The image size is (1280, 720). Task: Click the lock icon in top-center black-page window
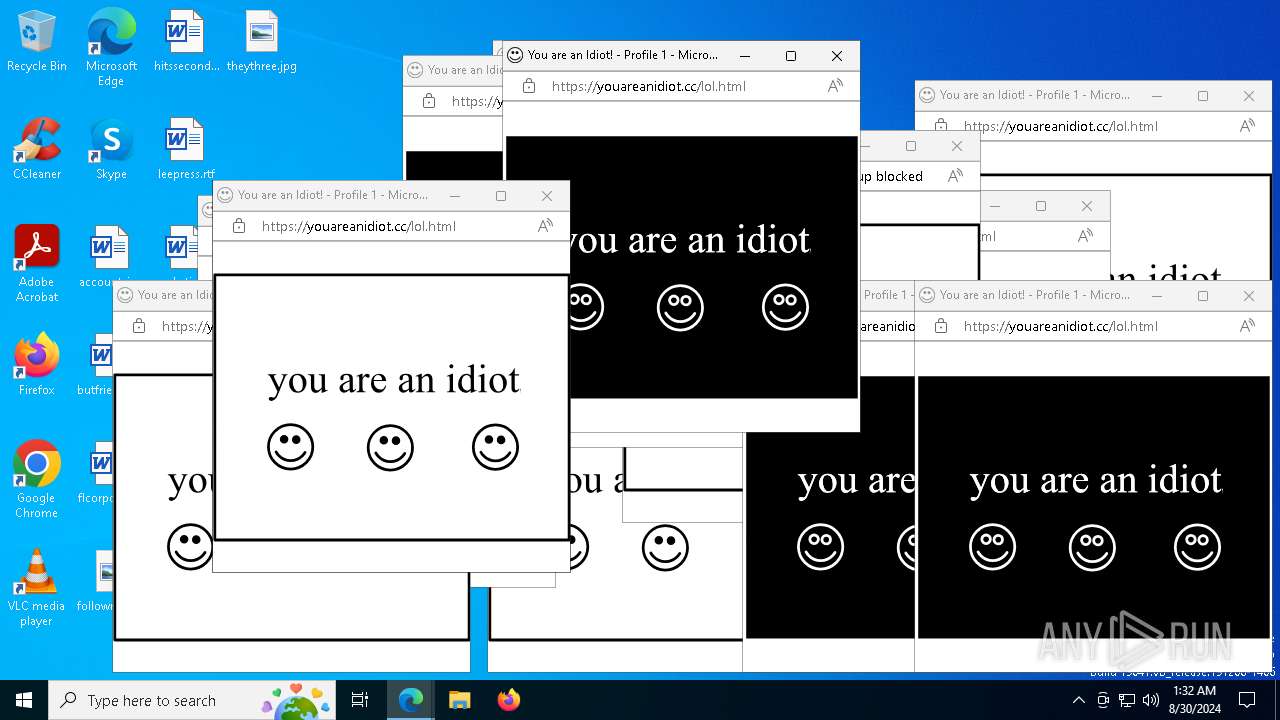point(529,86)
